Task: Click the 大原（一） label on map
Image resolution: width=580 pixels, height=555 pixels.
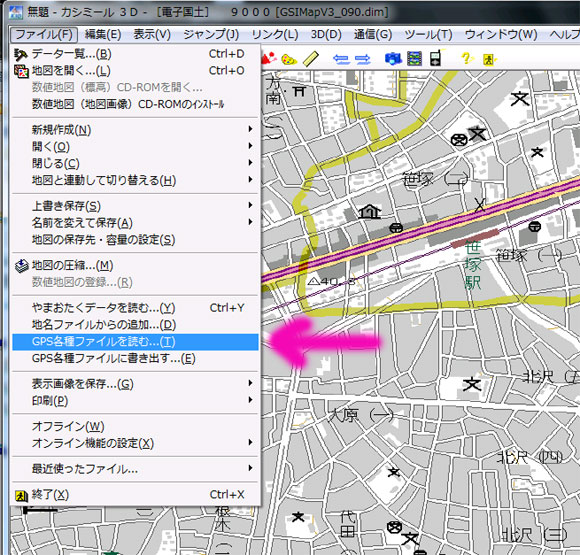Action: [x=361, y=415]
